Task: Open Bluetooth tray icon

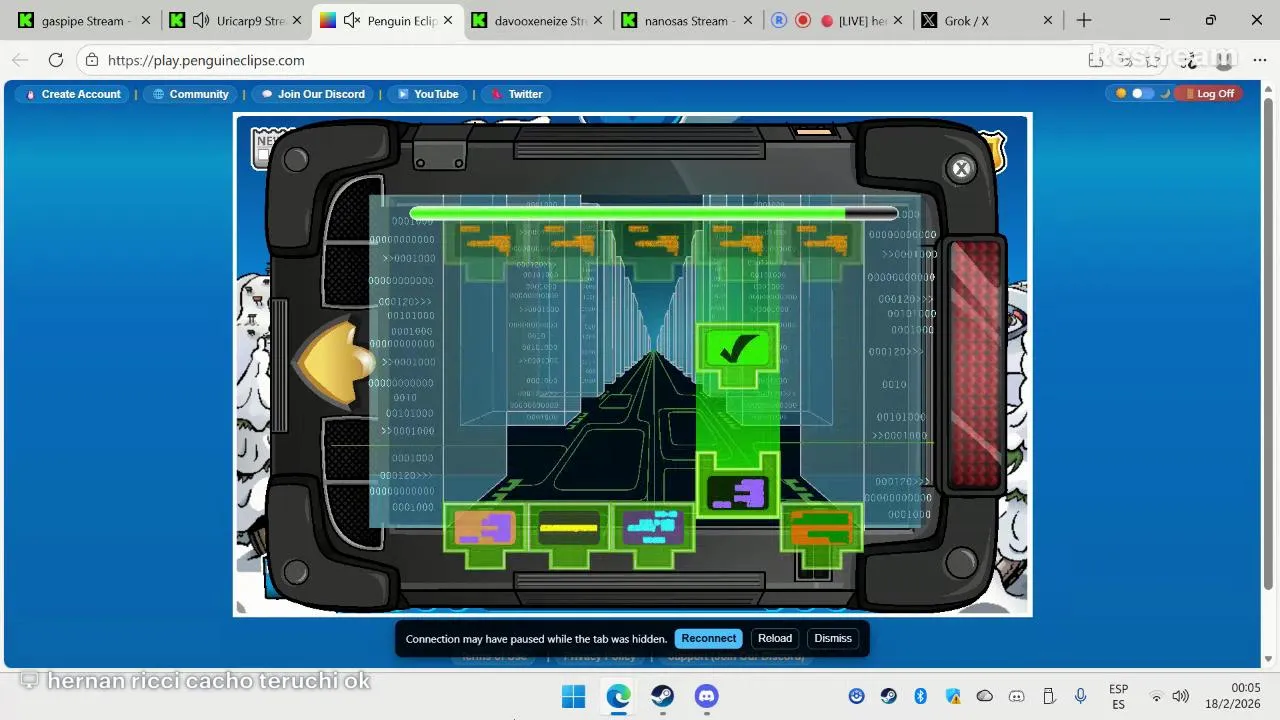Action: click(x=921, y=696)
